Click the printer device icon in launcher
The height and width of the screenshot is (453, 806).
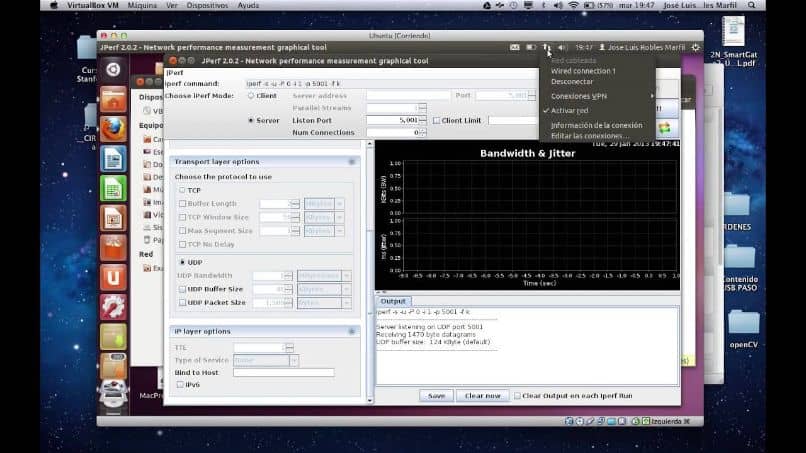(x=113, y=394)
